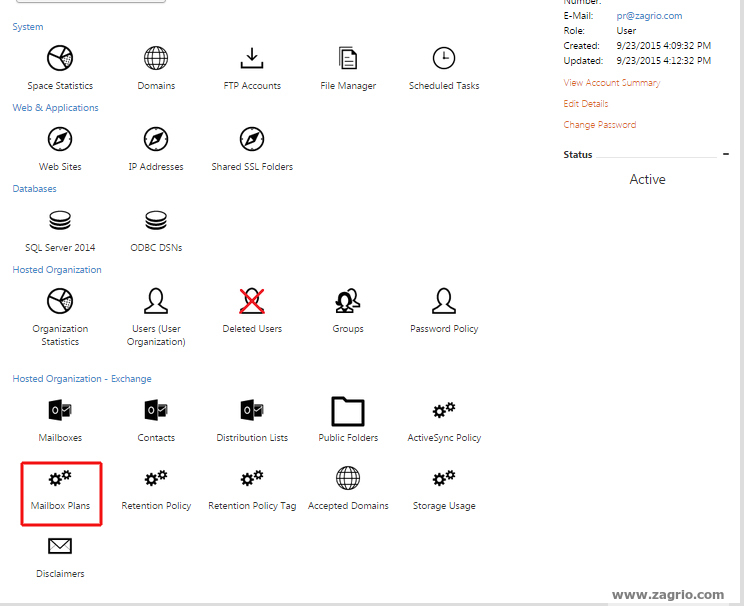Open Retention Policy Tag gears icon
This screenshot has height=606, width=744.
pyautogui.click(x=252, y=478)
